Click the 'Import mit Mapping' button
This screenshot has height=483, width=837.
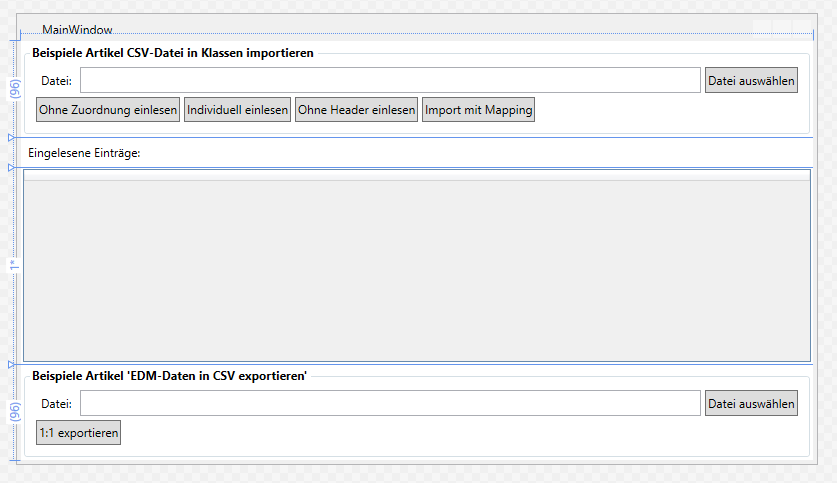pos(478,110)
